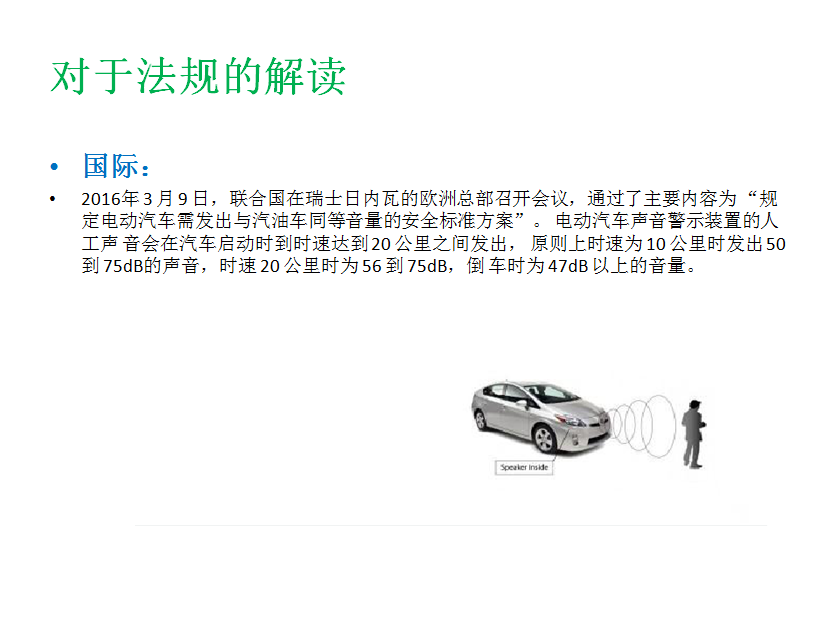This screenshot has height=626, width=837.
Task: Click the blue bullet before 国际
Action: [x=54, y=167]
